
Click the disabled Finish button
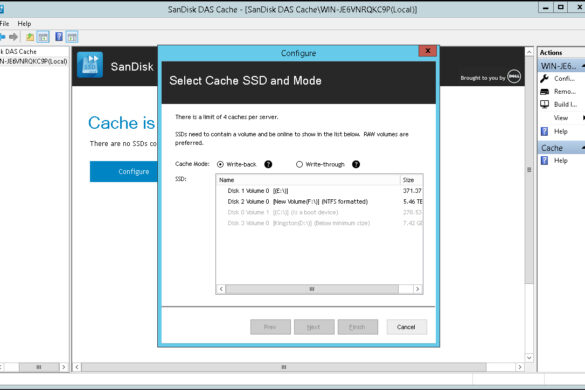click(357, 327)
